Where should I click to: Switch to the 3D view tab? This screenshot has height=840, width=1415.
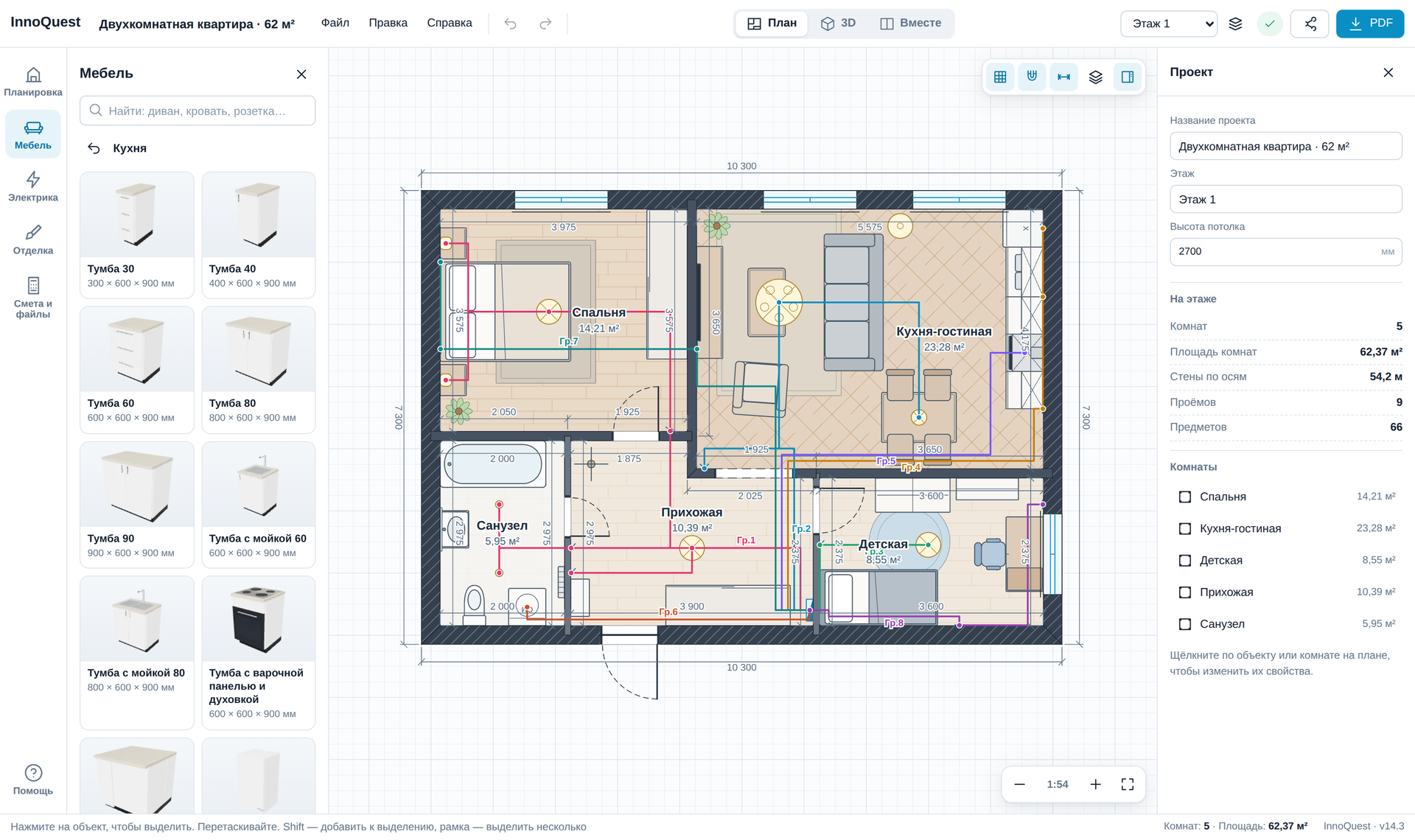click(x=839, y=23)
